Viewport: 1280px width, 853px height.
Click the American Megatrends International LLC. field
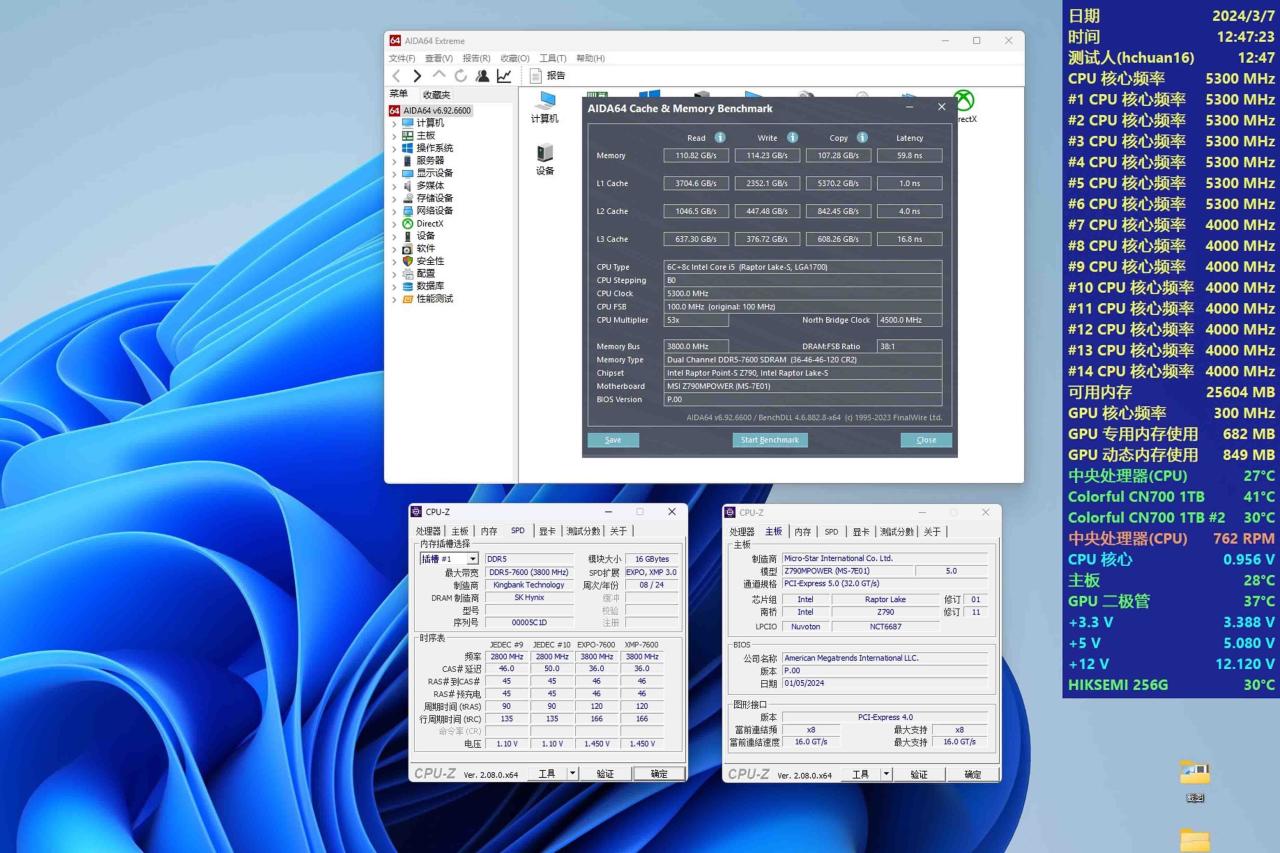884,658
